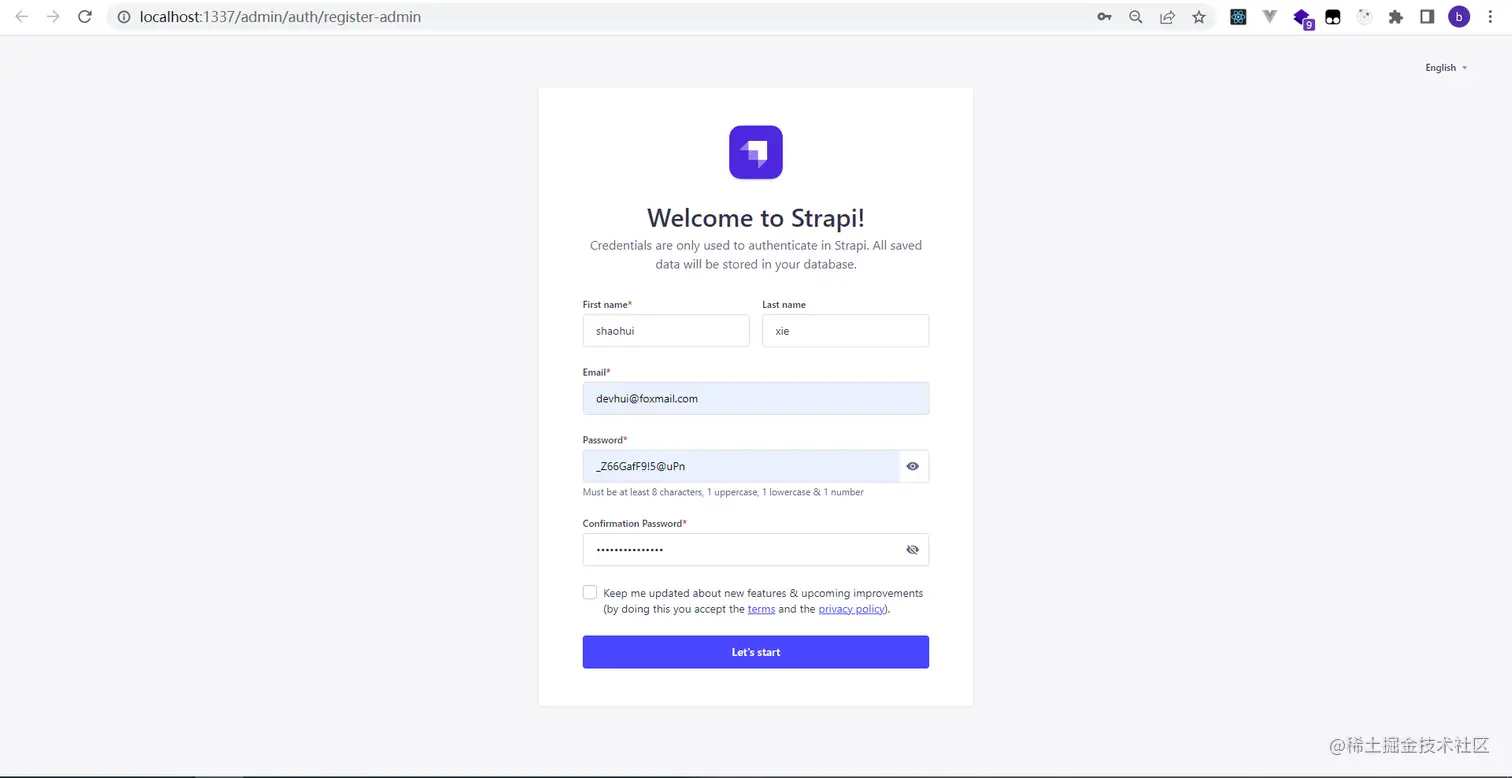Click the purple extension showing badge 9
Image resolution: width=1512 pixels, height=778 pixels.
pos(1302,16)
